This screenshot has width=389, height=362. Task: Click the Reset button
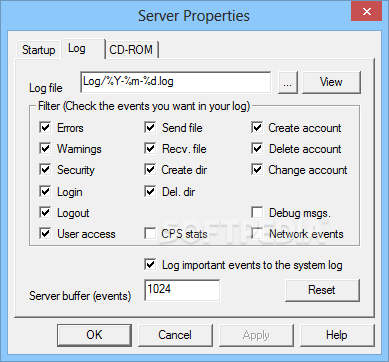click(322, 290)
